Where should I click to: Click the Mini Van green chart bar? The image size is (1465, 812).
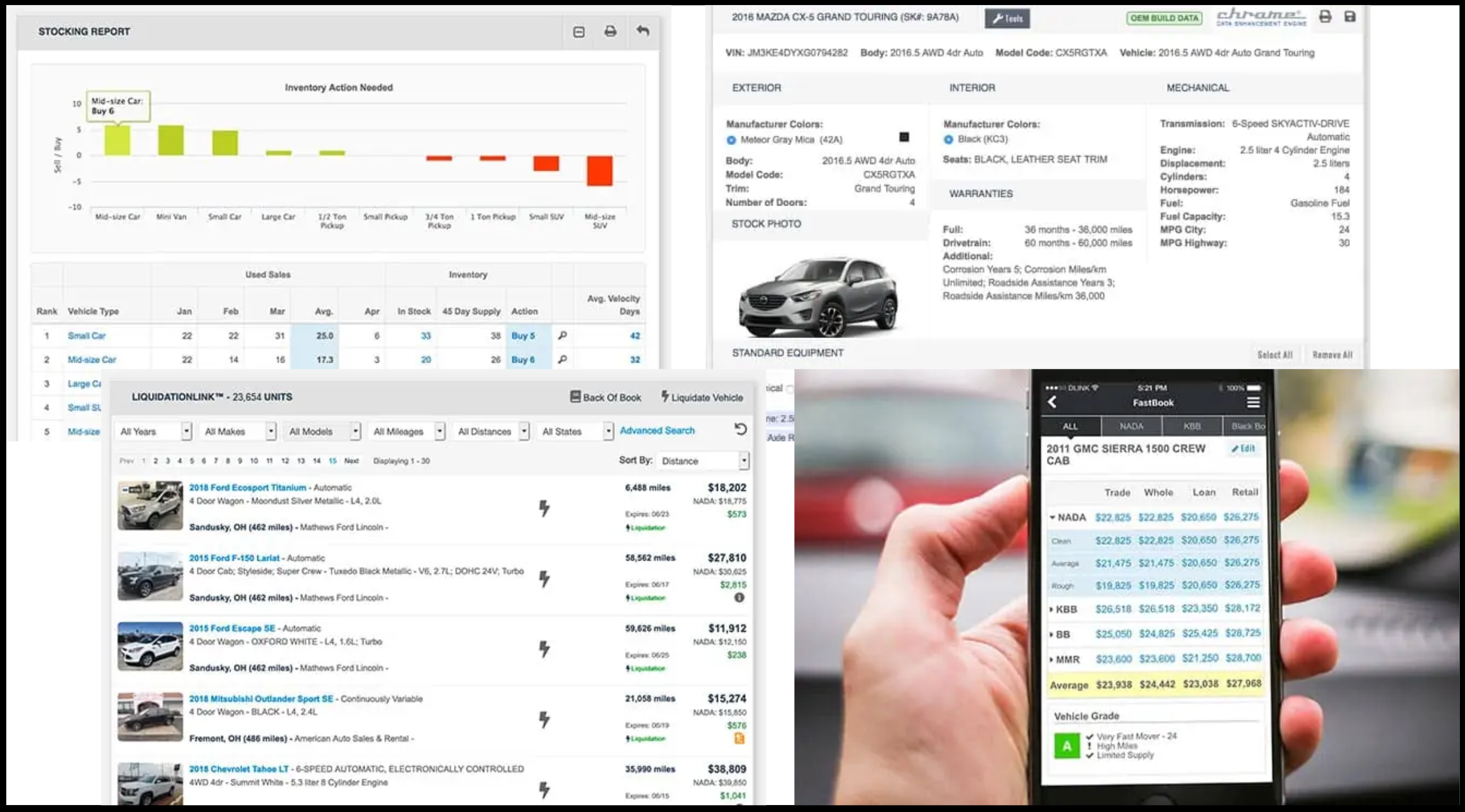[x=171, y=140]
